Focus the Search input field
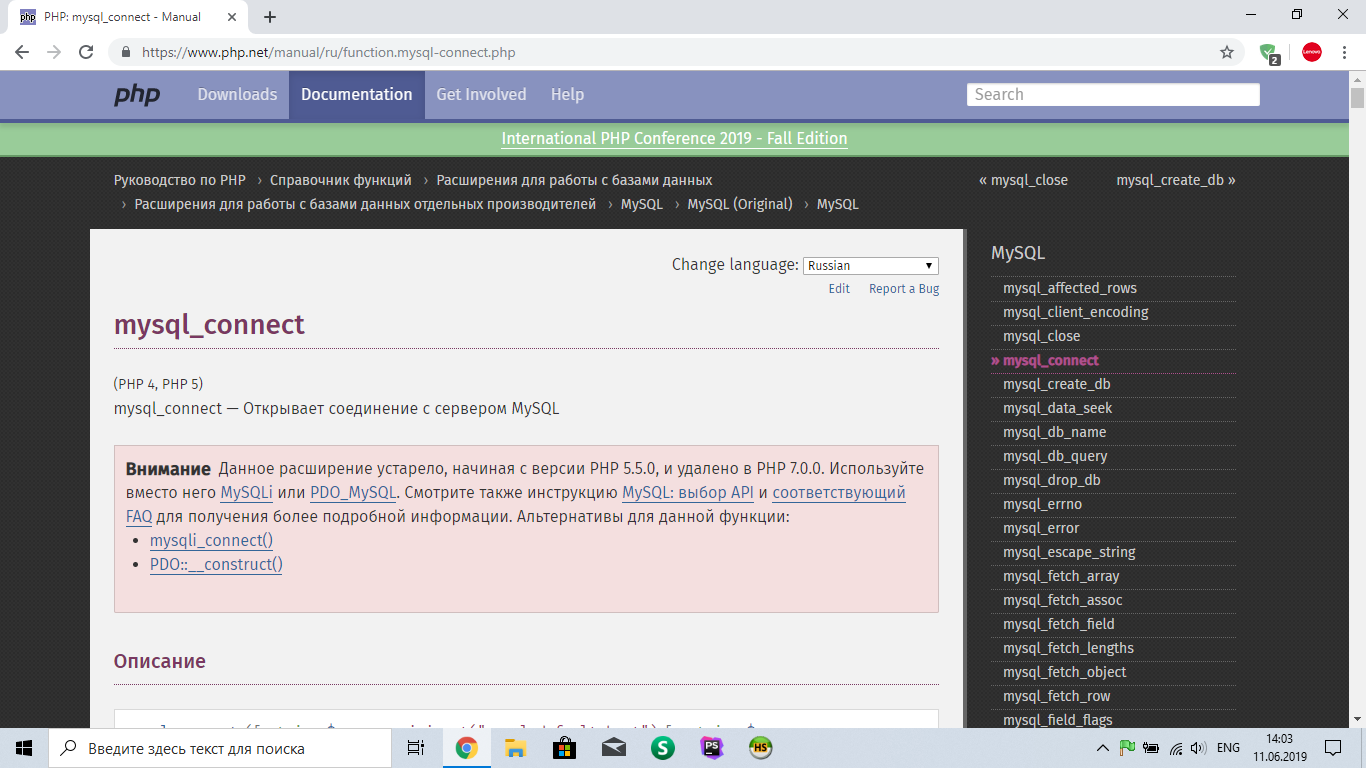 1112,95
